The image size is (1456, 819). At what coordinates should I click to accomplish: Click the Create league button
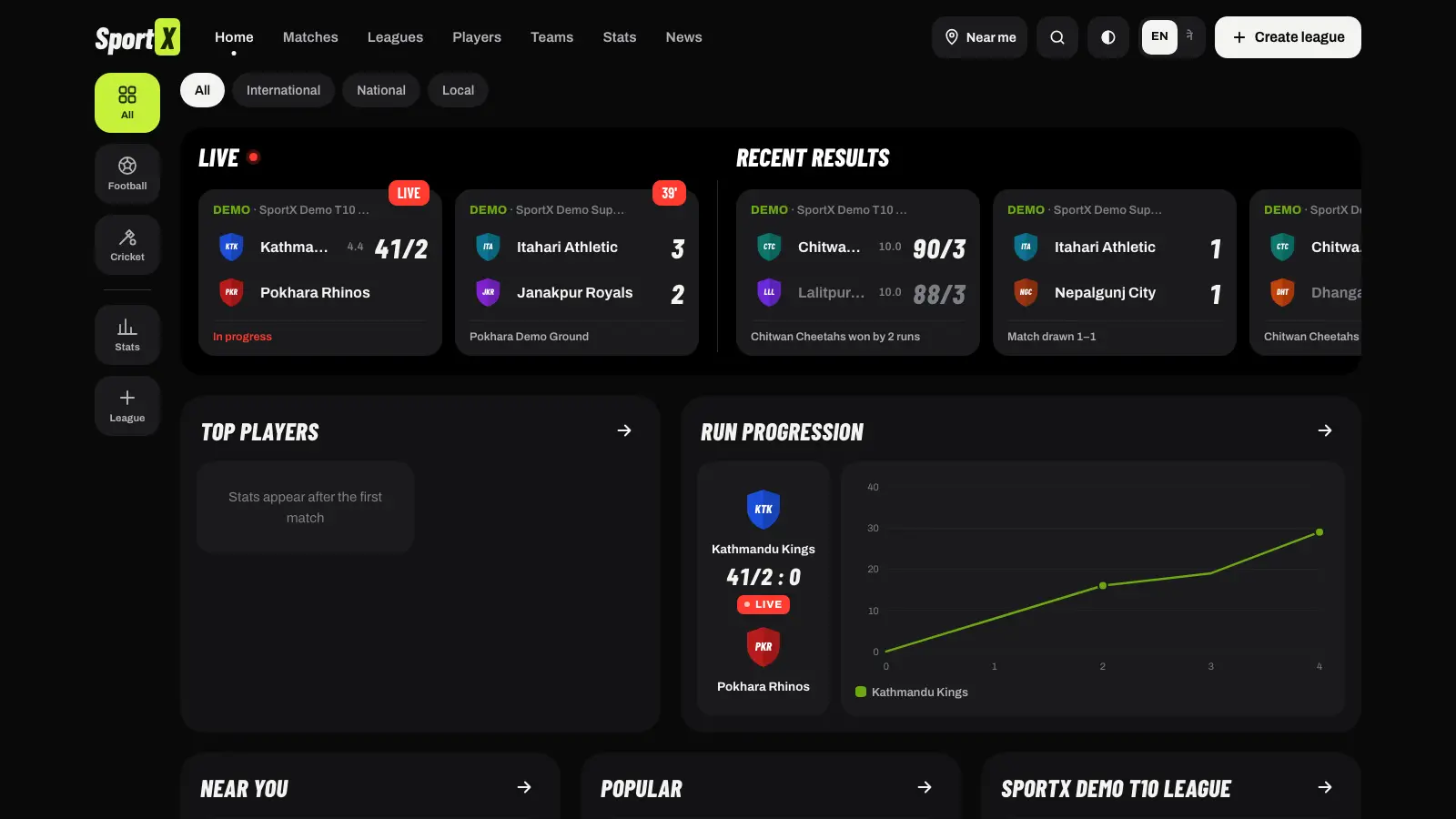1288,37
